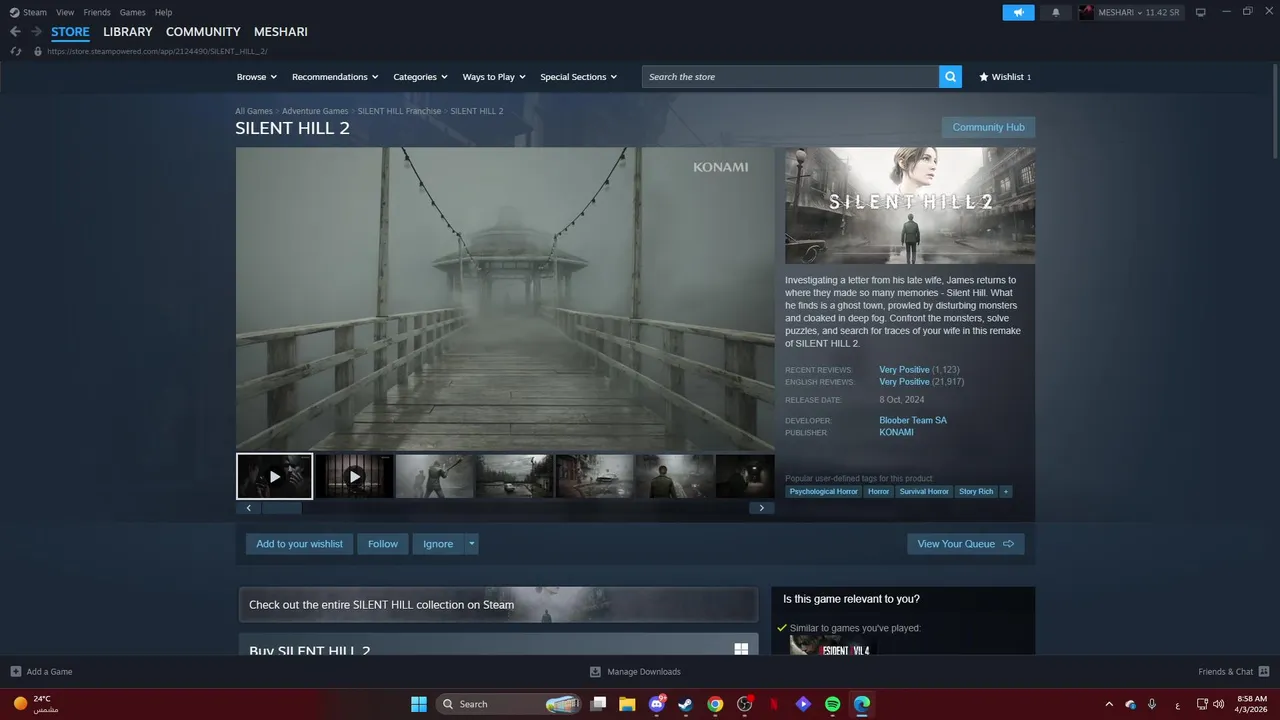Switch to Big Picture mode monitor icon
Image resolution: width=1280 pixels, height=720 pixels.
coord(1200,12)
